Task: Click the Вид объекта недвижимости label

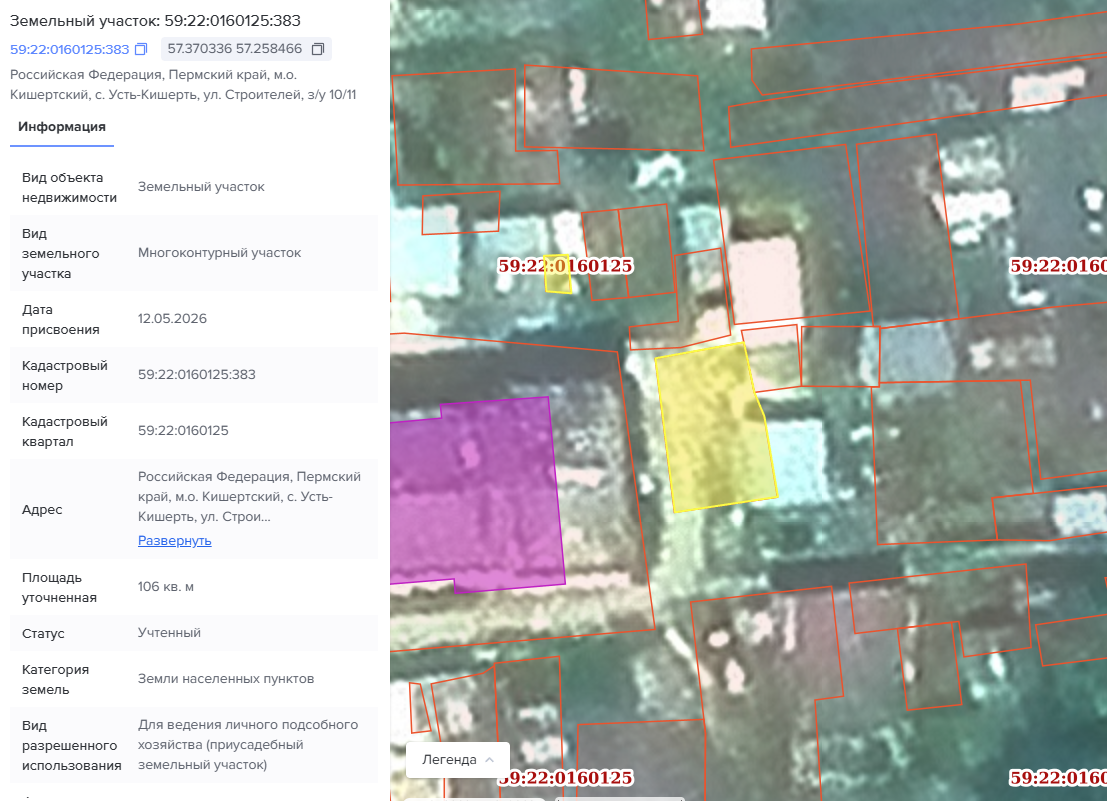Action: [69, 188]
